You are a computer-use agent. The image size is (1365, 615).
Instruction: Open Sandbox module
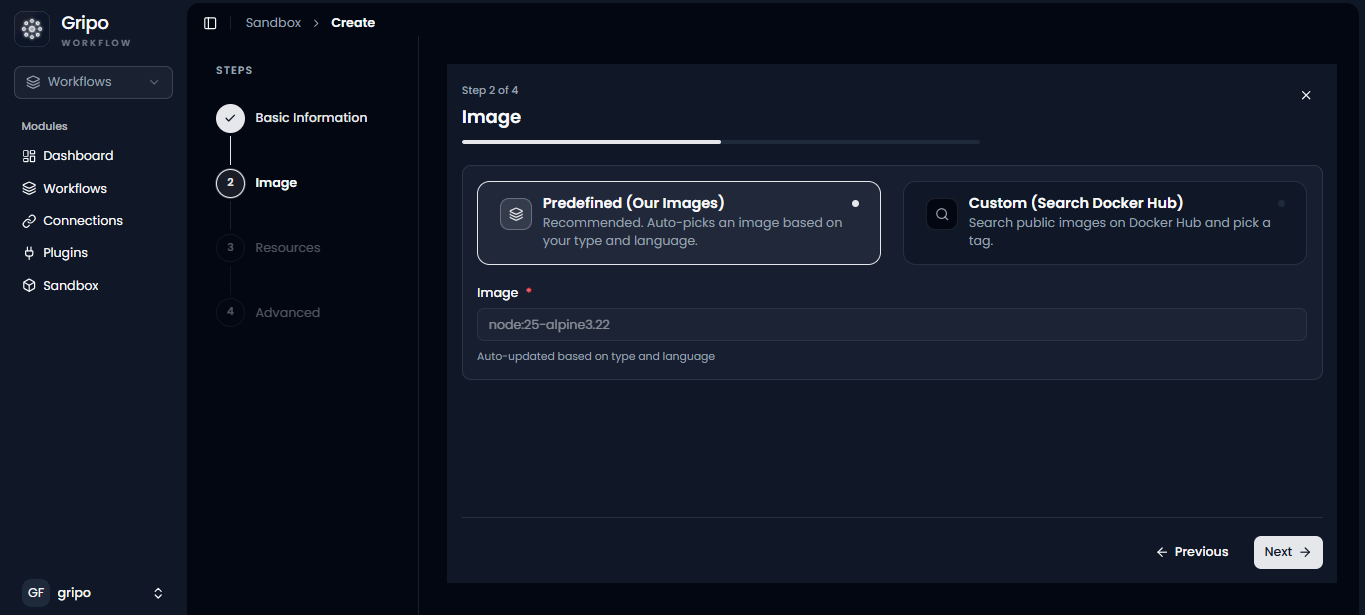click(71, 286)
